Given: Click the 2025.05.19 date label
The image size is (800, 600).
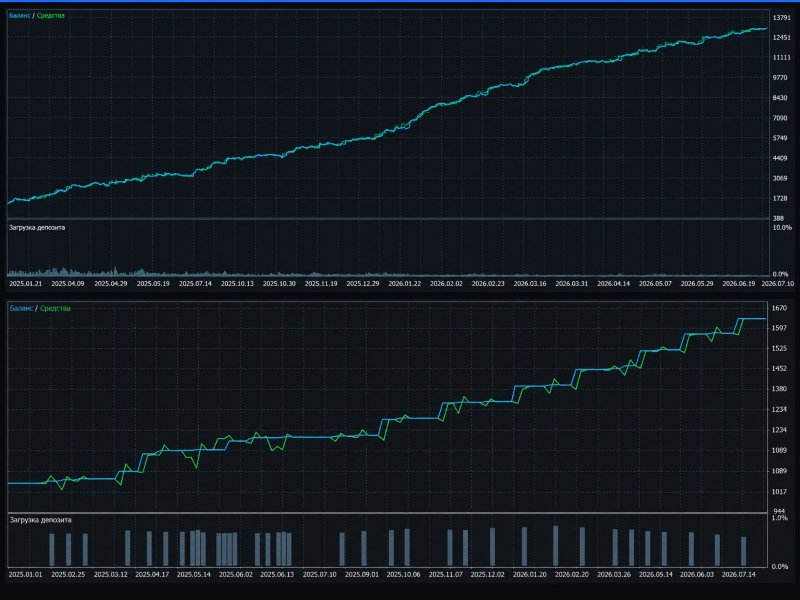Looking at the screenshot, I should coord(153,284).
